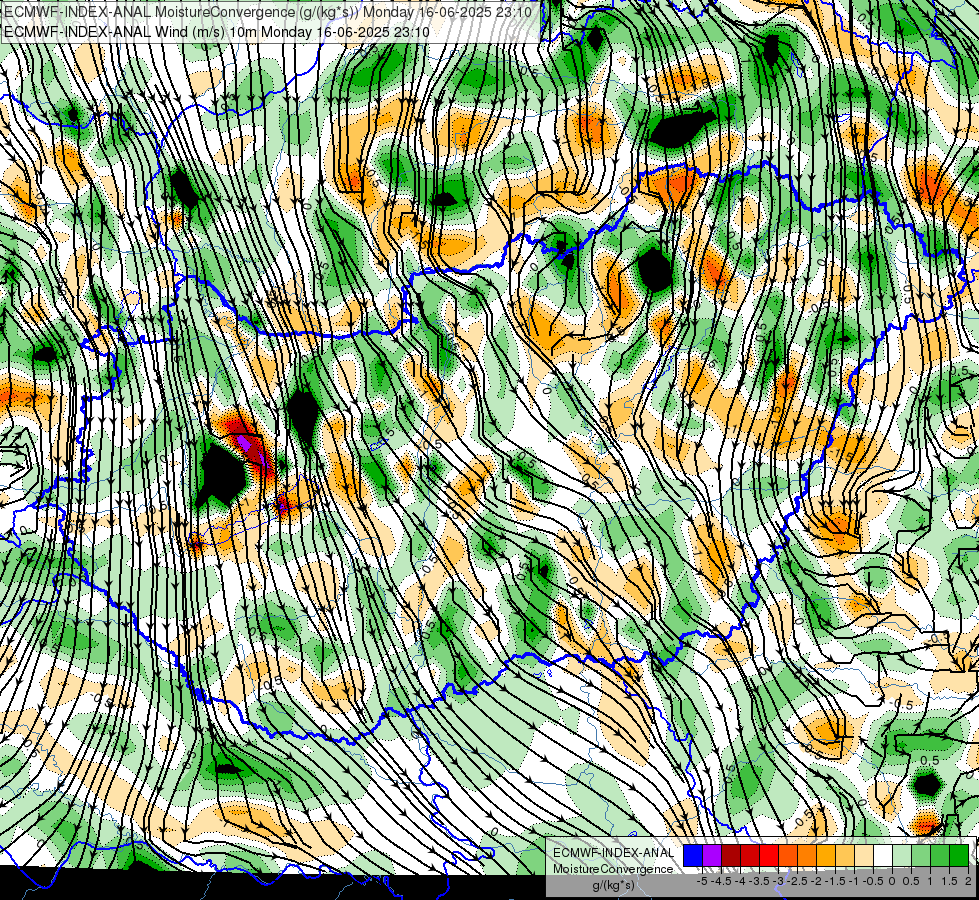Click the purple extreme-minimum spot on the map
The width and height of the screenshot is (979, 900).
[x=245, y=443]
